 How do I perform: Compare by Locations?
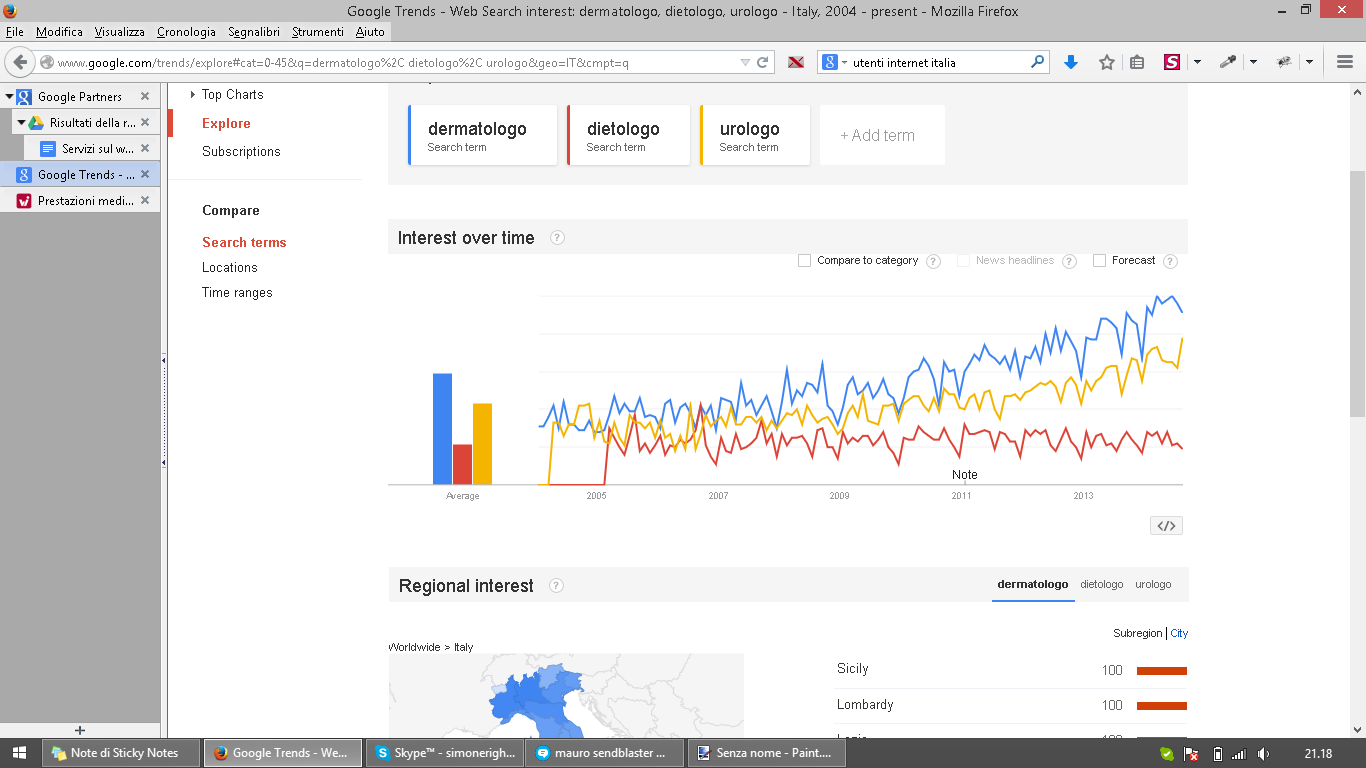230,268
